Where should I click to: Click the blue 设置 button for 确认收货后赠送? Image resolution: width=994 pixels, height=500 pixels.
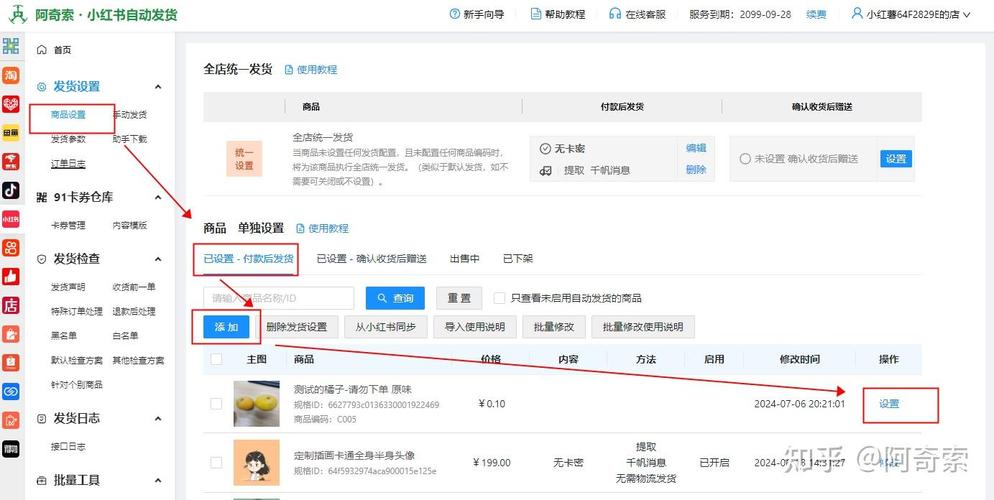[x=896, y=159]
